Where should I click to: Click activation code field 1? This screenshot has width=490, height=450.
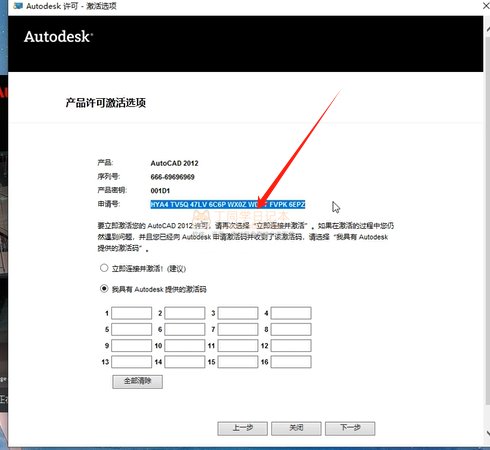click(x=132, y=313)
